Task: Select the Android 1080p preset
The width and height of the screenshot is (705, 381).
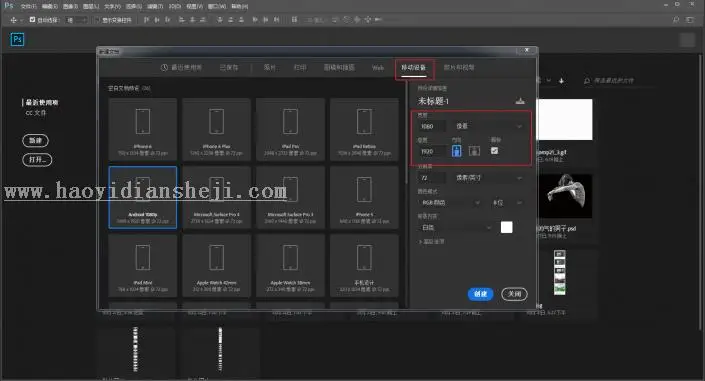Action: [143, 197]
